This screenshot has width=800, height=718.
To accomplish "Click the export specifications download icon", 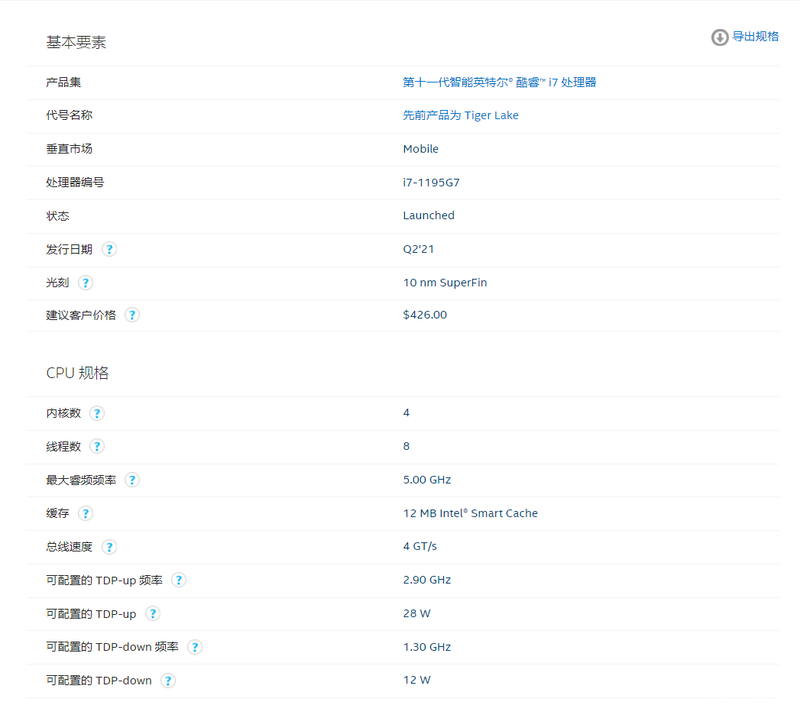I will point(719,37).
